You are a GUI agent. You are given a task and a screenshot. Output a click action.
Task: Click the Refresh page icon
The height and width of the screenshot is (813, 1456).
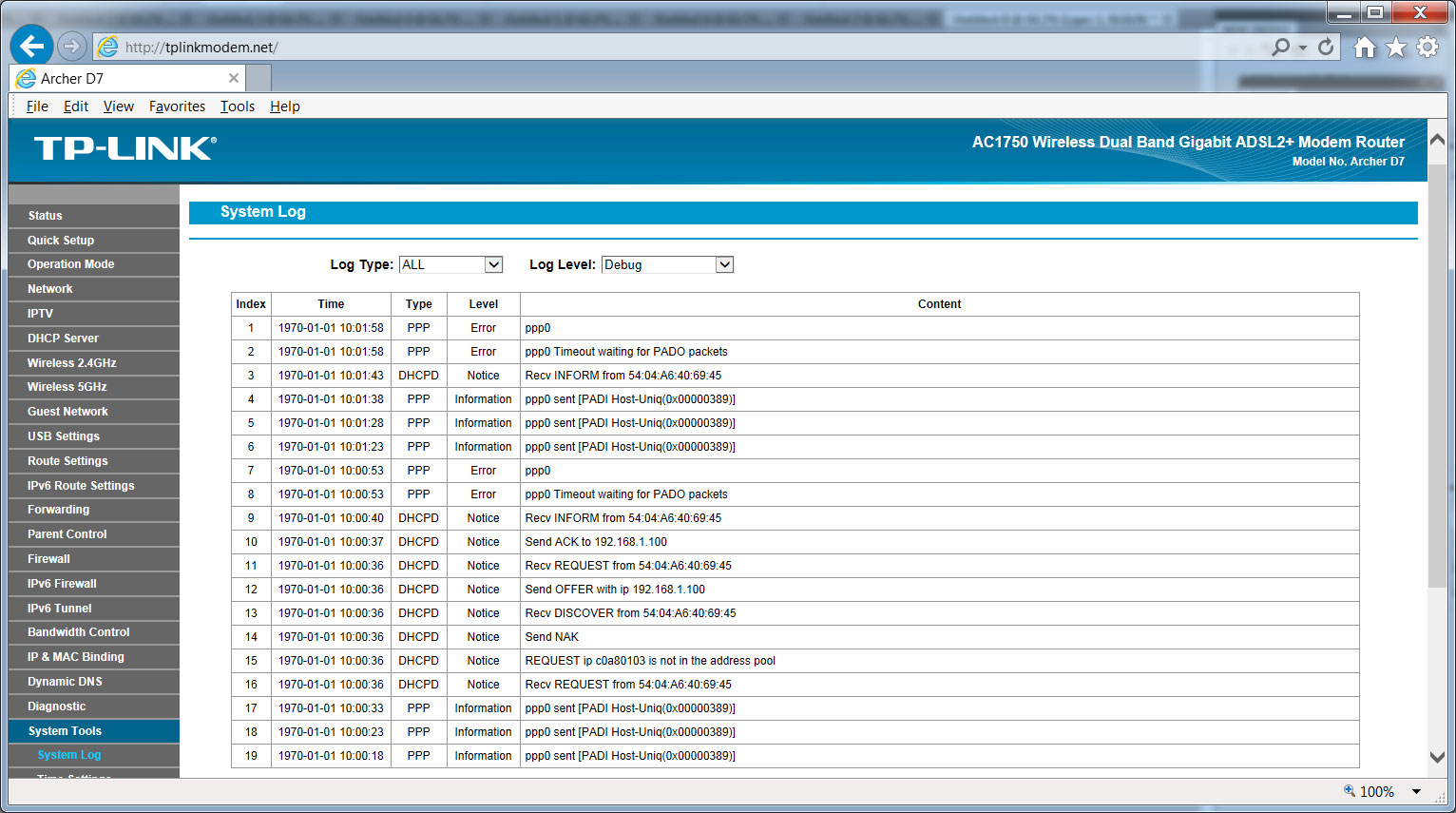coord(1326,47)
